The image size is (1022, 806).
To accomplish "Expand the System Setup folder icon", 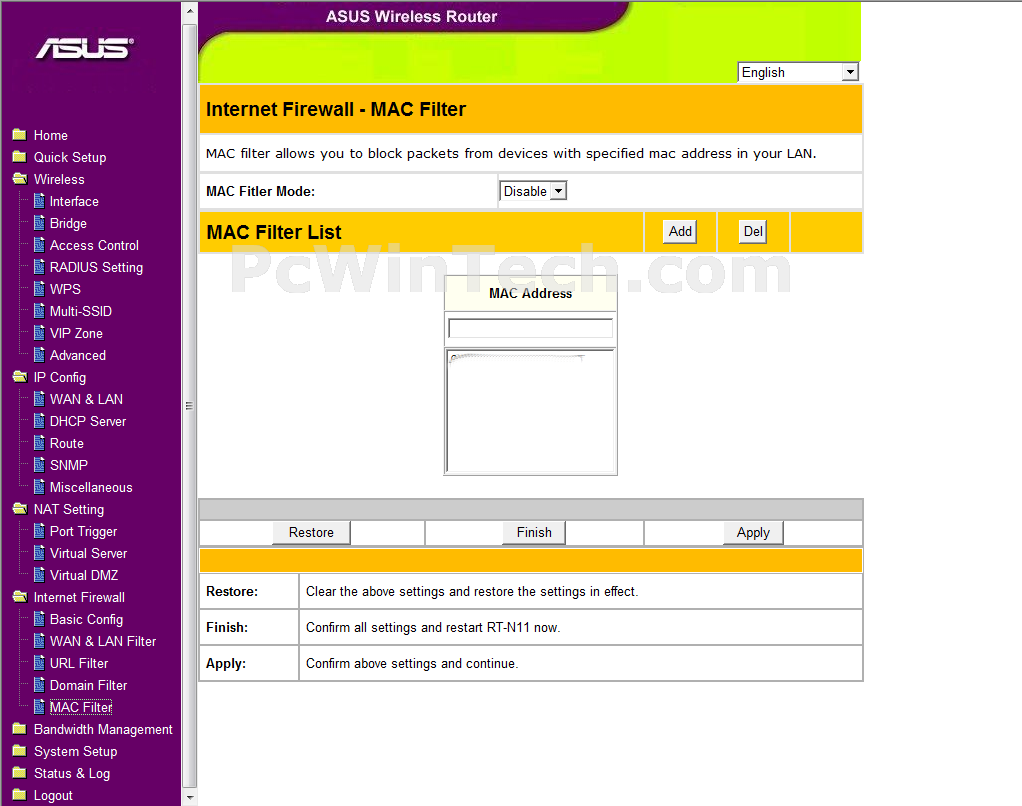I will tap(20, 751).
